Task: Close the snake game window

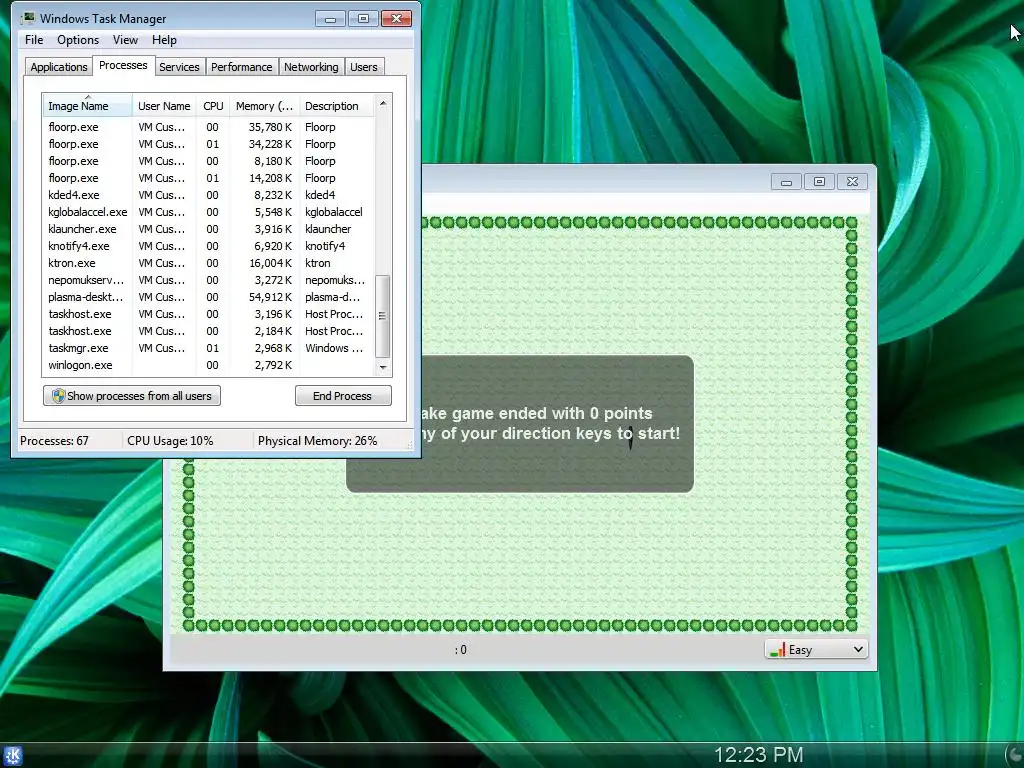Action: tap(852, 182)
